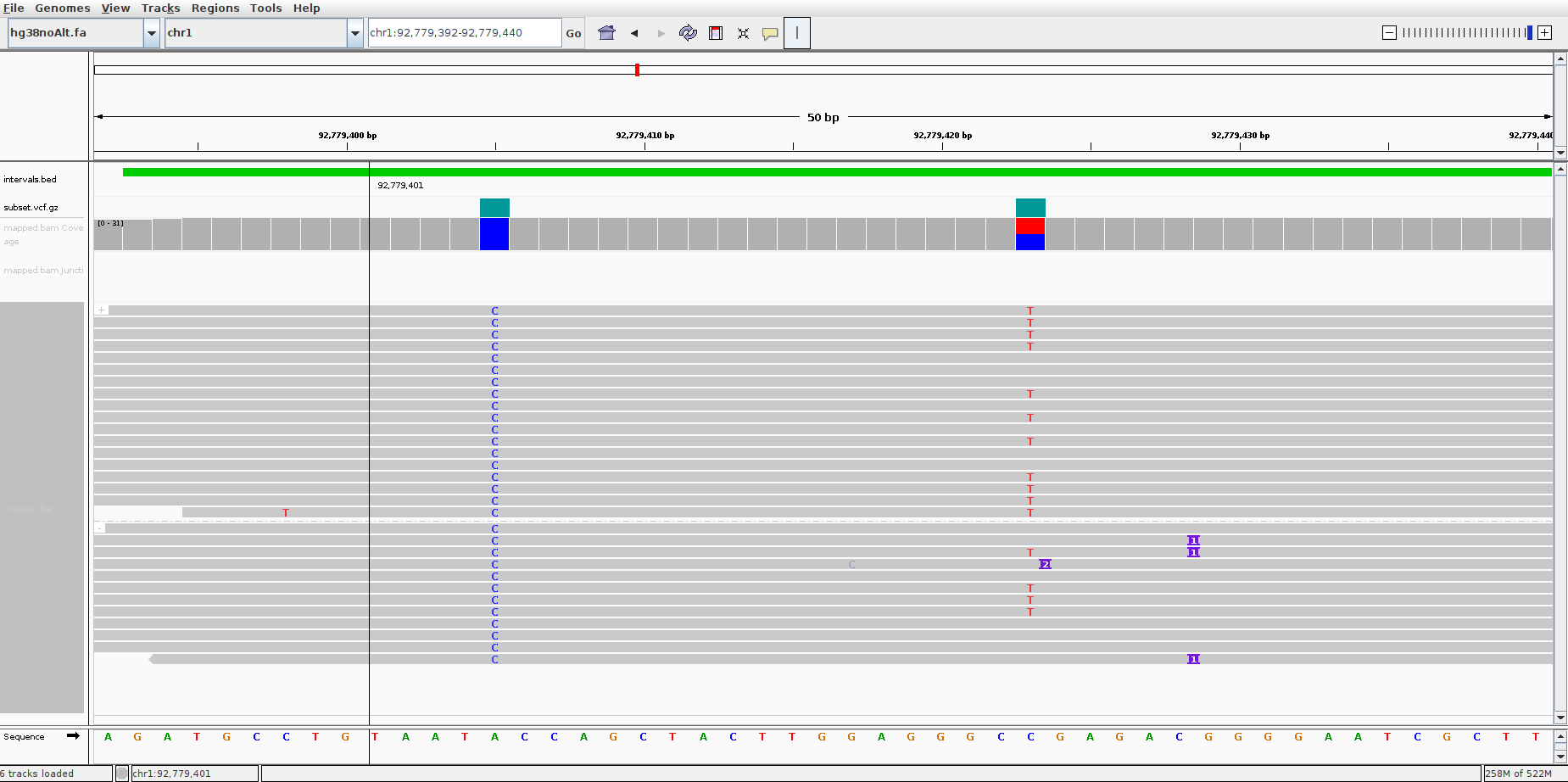Flip sequence strand with the arrow icon
The height and width of the screenshot is (782, 1568).
pyautogui.click(x=73, y=735)
